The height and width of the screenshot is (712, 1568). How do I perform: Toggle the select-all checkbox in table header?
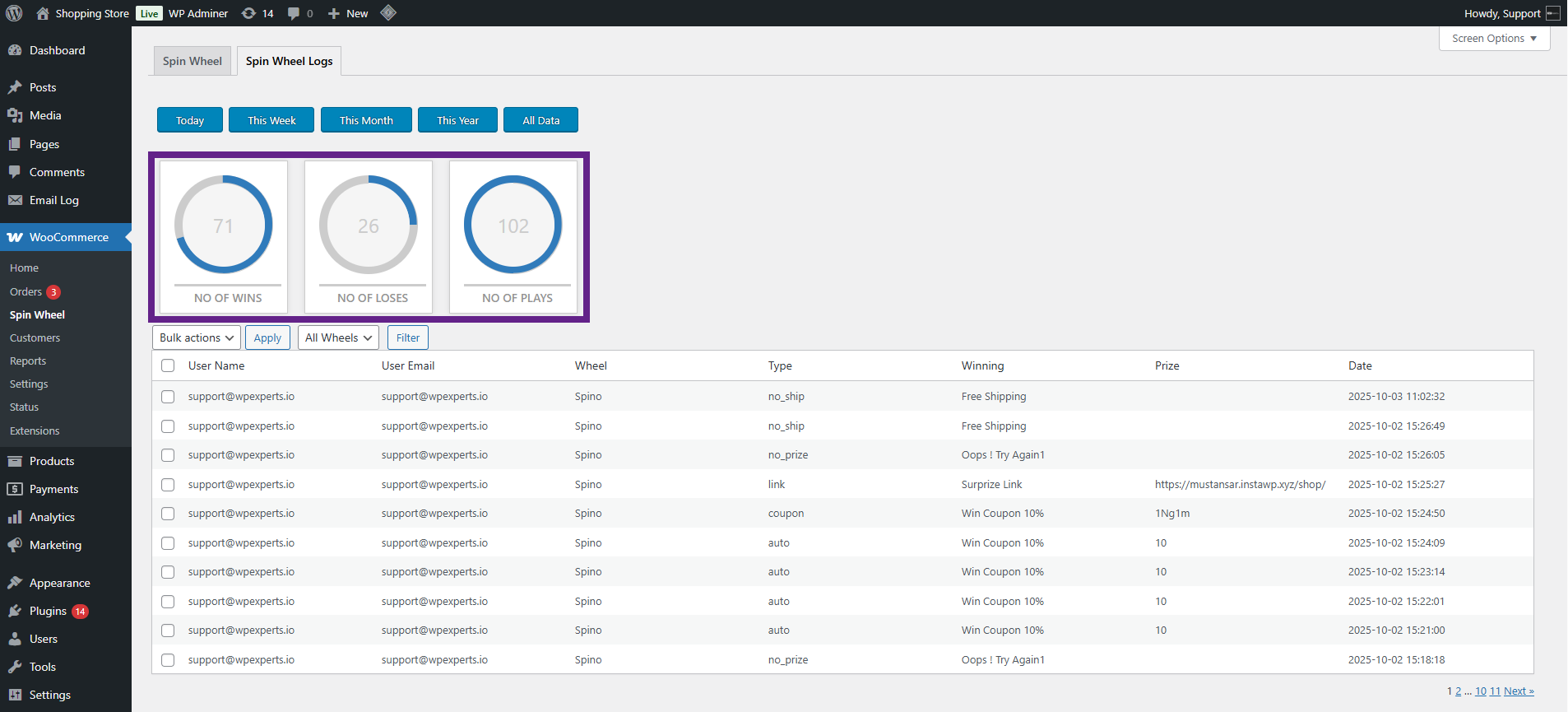[x=168, y=365]
